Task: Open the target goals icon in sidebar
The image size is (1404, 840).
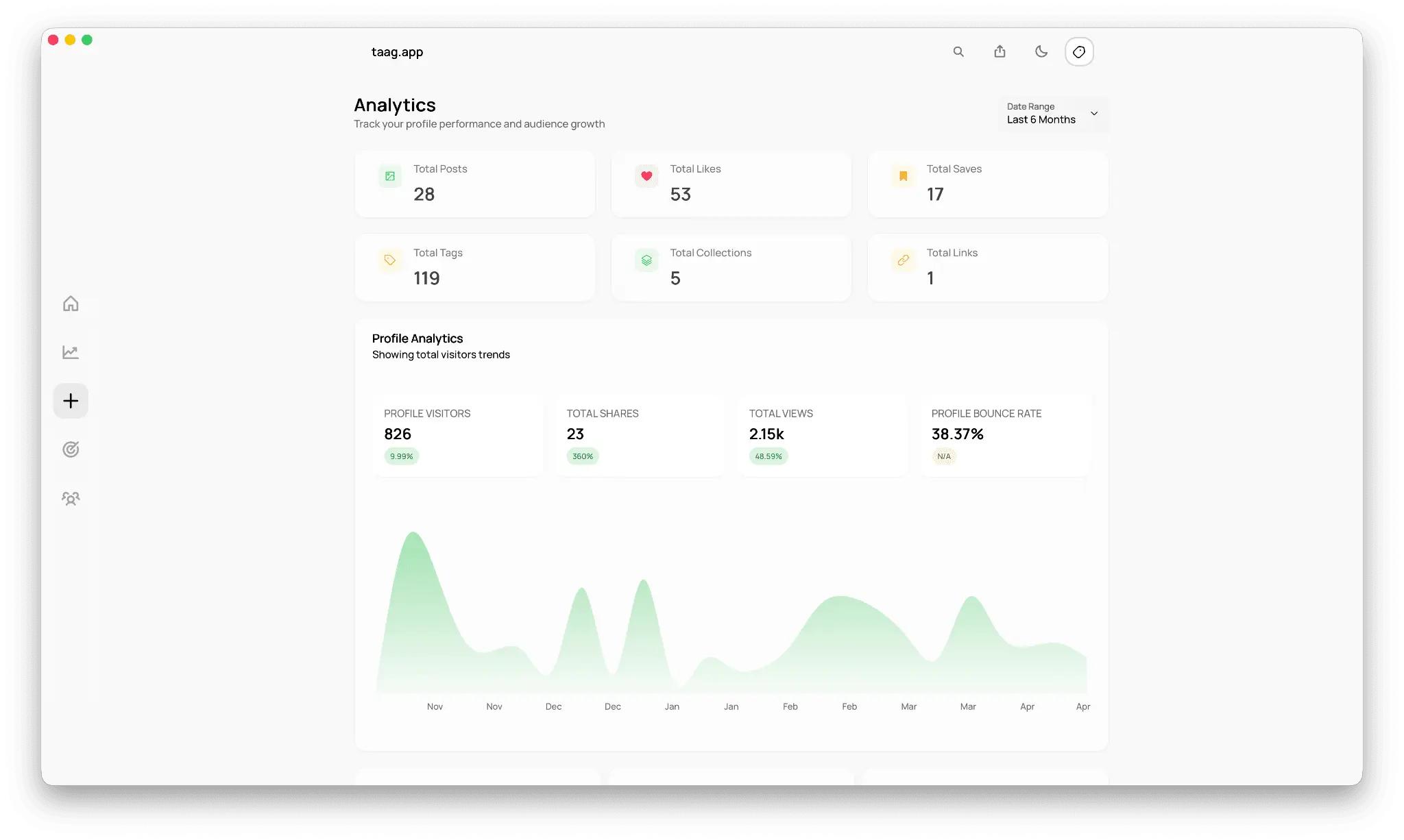Action: click(71, 449)
